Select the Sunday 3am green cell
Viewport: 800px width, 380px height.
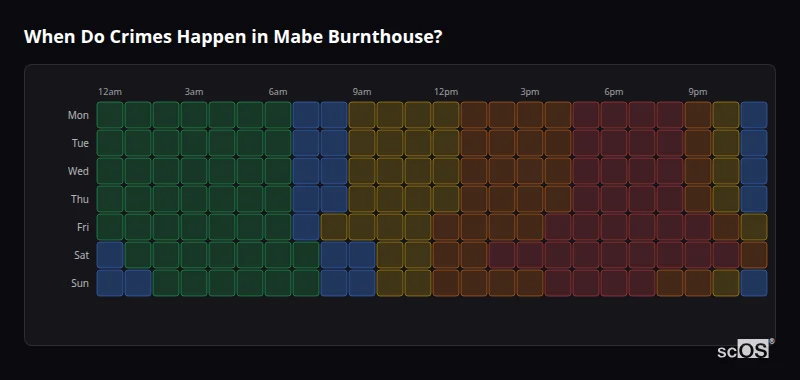[x=194, y=283]
